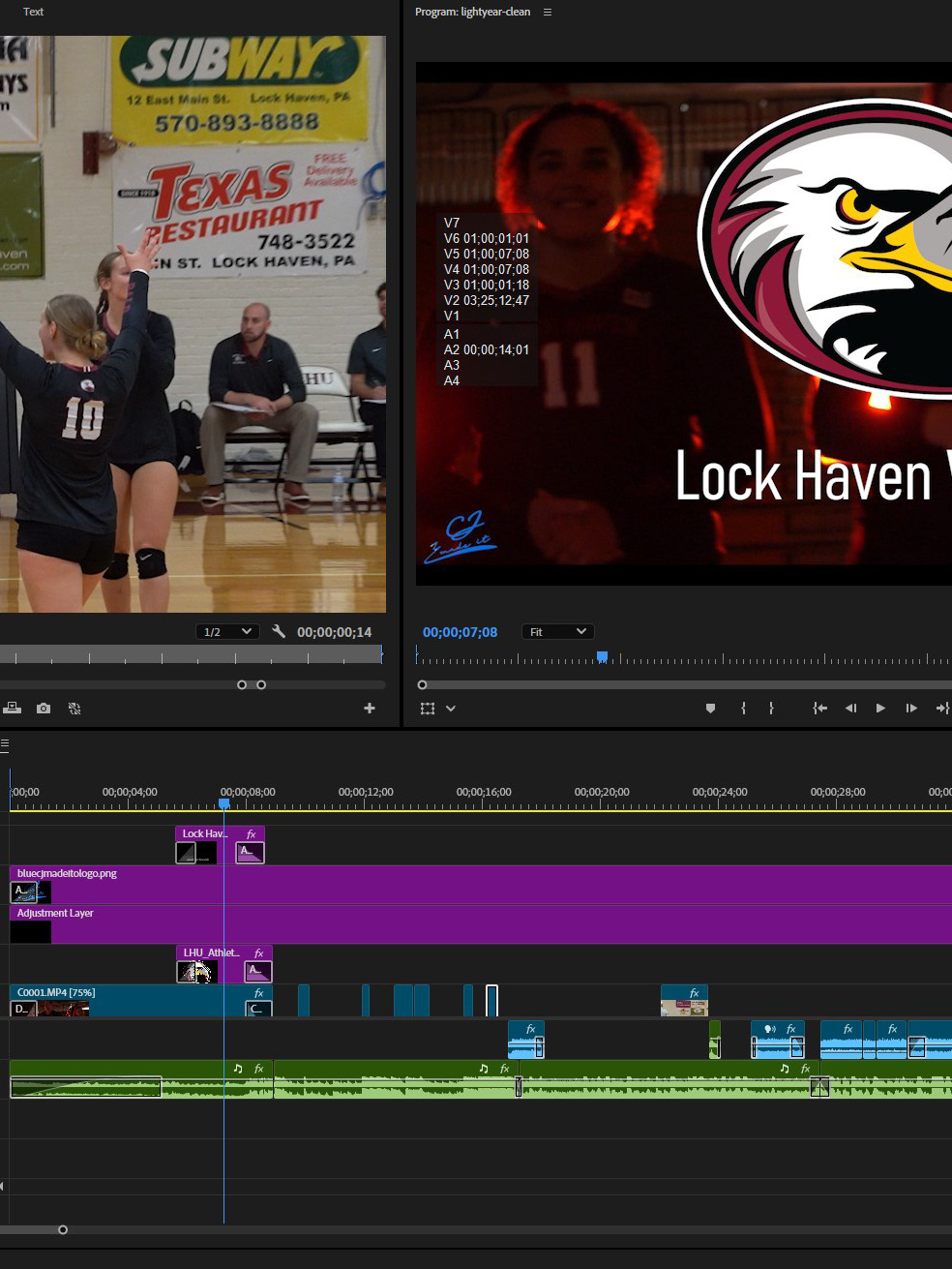Open the Program monitor panel menu
This screenshot has height=1269, width=952.
point(548,12)
